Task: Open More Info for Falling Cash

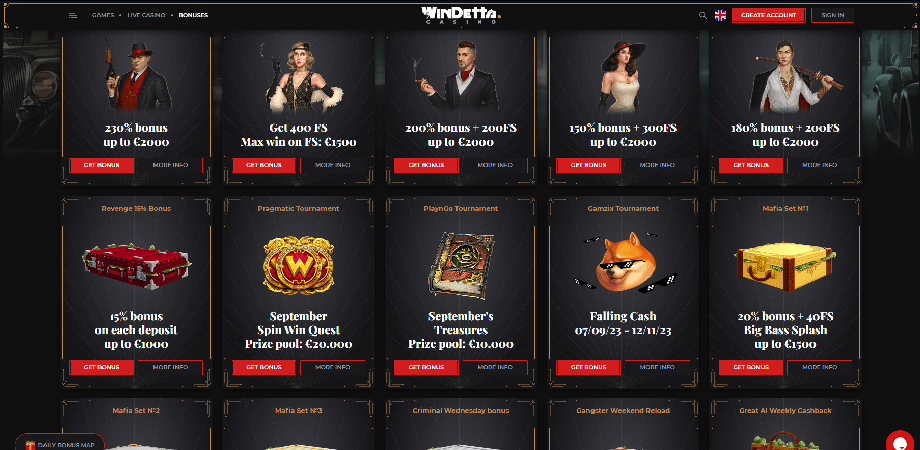Action: 657,367
